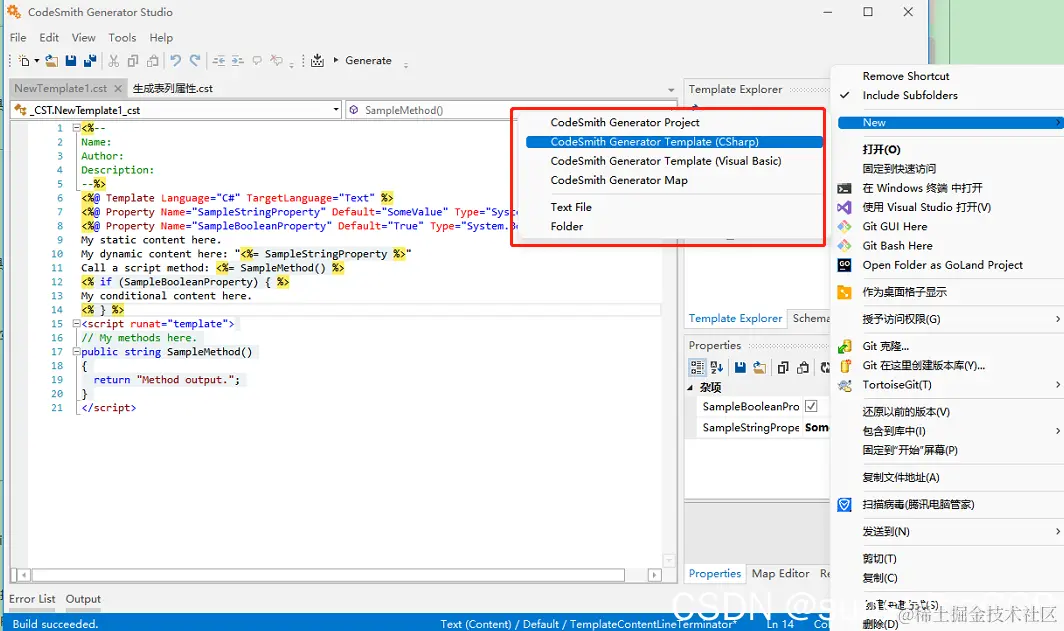Close the NewTemplate1.cst tab
The width and height of the screenshot is (1064, 631).
(118, 88)
